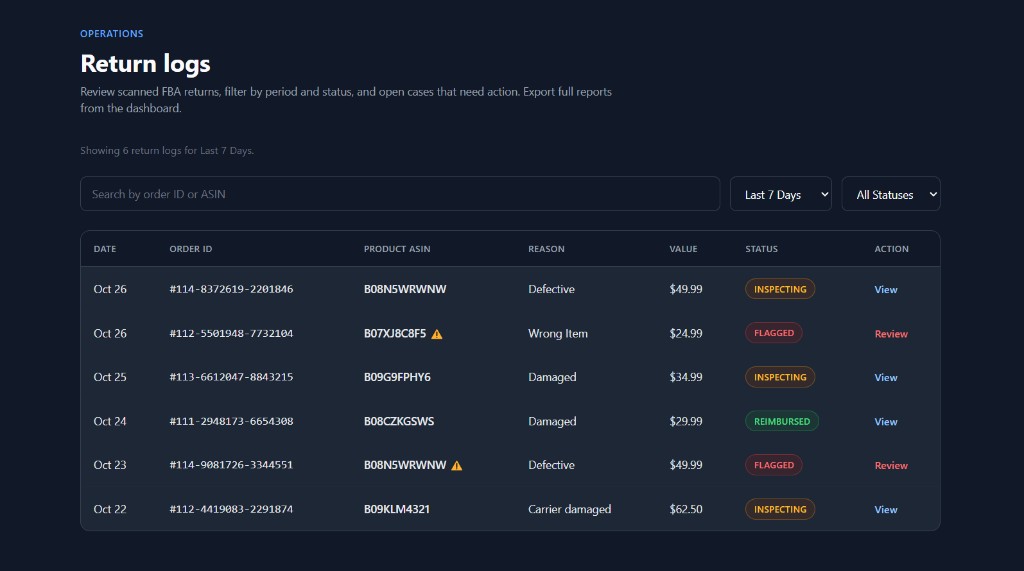Click the Oct 24 date cell
The width and height of the screenshot is (1024, 571).
(110, 421)
